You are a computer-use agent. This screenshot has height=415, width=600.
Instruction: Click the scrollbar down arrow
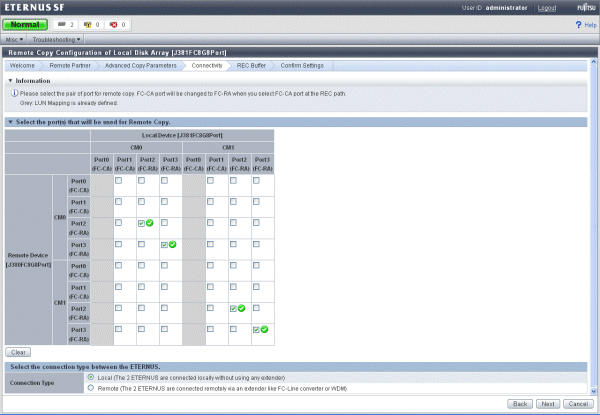pyautogui.click(x=593, y=391)
